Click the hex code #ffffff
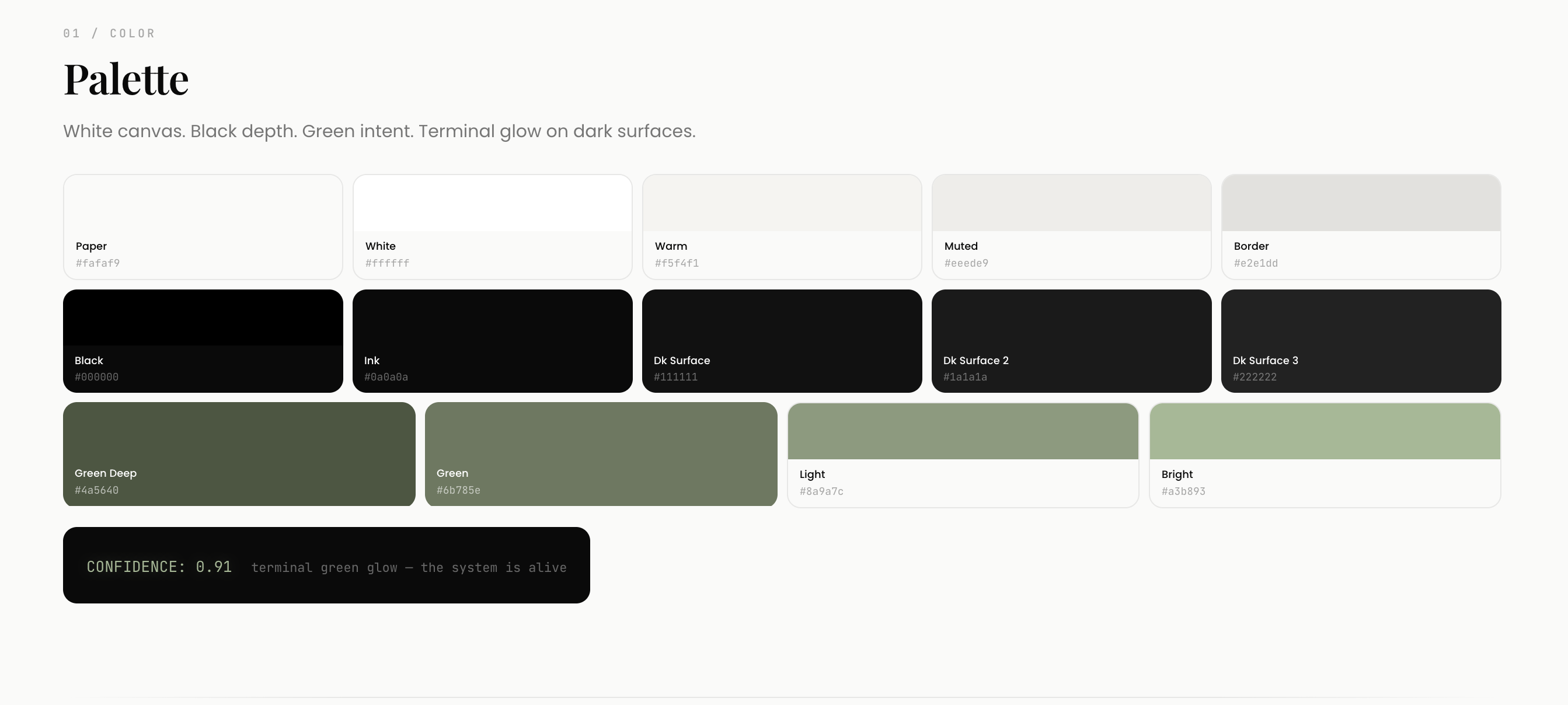Image resolution: width=1568 pixels, height=705 pixels. (387, 263)
